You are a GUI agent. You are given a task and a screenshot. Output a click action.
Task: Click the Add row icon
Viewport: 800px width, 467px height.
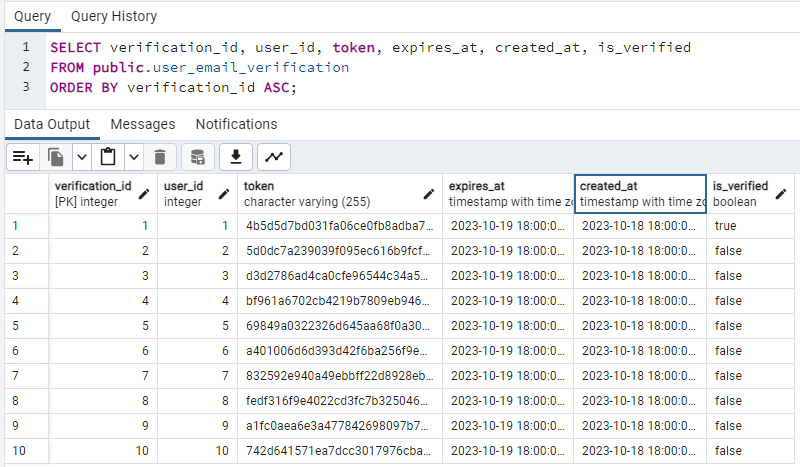(23, 157)
